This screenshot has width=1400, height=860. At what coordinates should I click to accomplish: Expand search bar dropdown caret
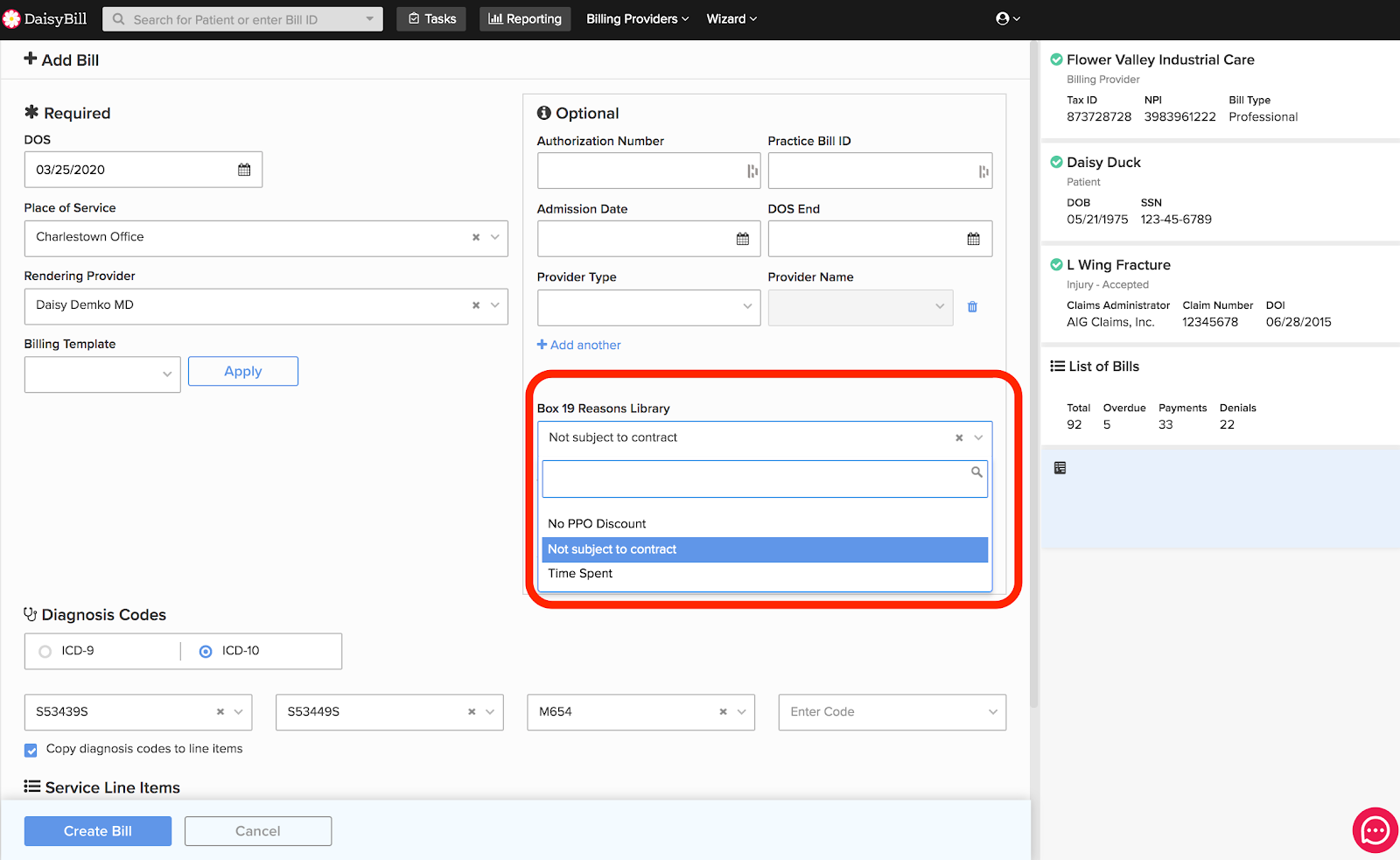tap(369, 19)
